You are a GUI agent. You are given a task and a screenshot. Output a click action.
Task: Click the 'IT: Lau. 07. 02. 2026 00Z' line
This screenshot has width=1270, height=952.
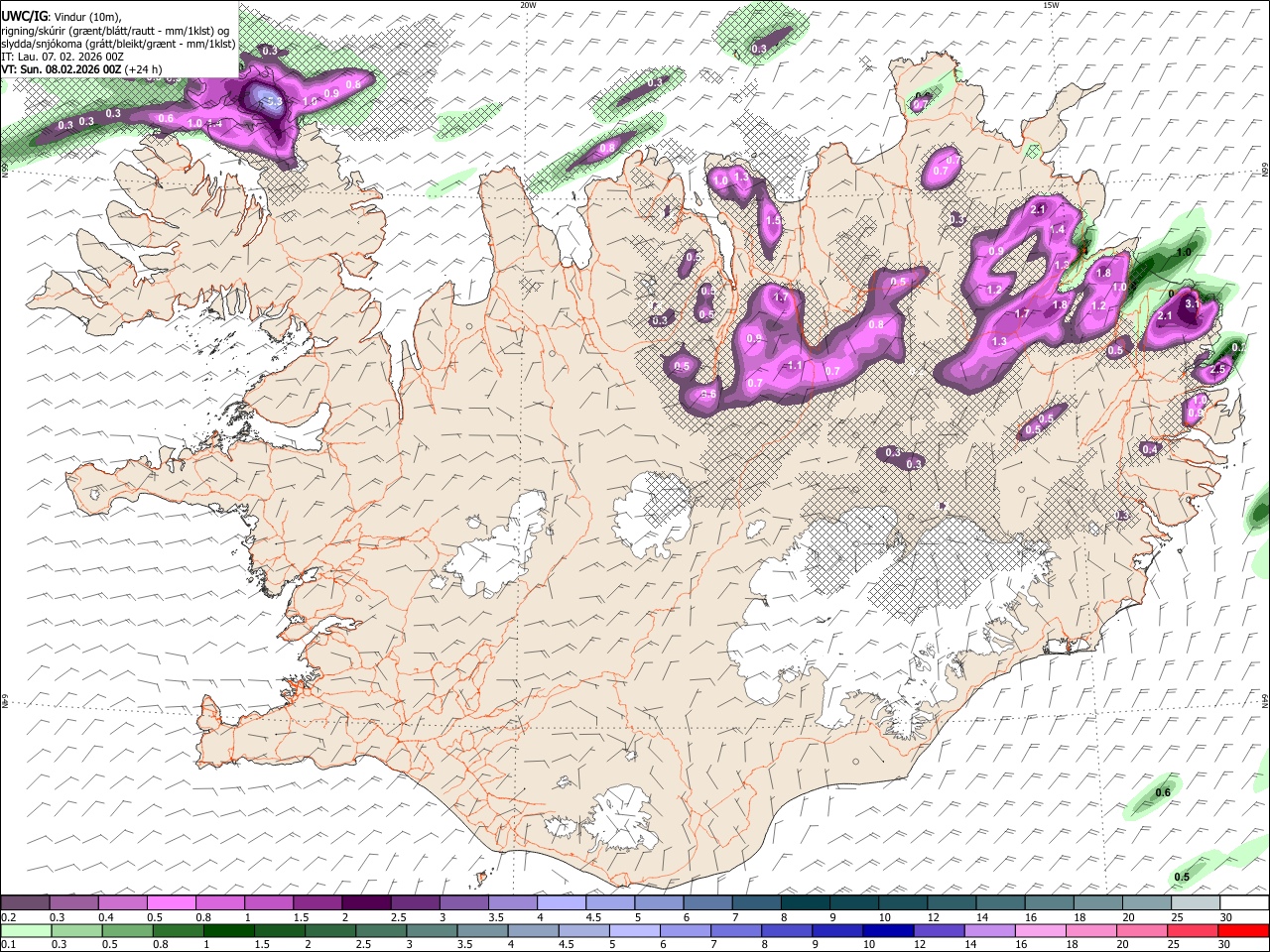pyautogui.click(x=63, y=57)
